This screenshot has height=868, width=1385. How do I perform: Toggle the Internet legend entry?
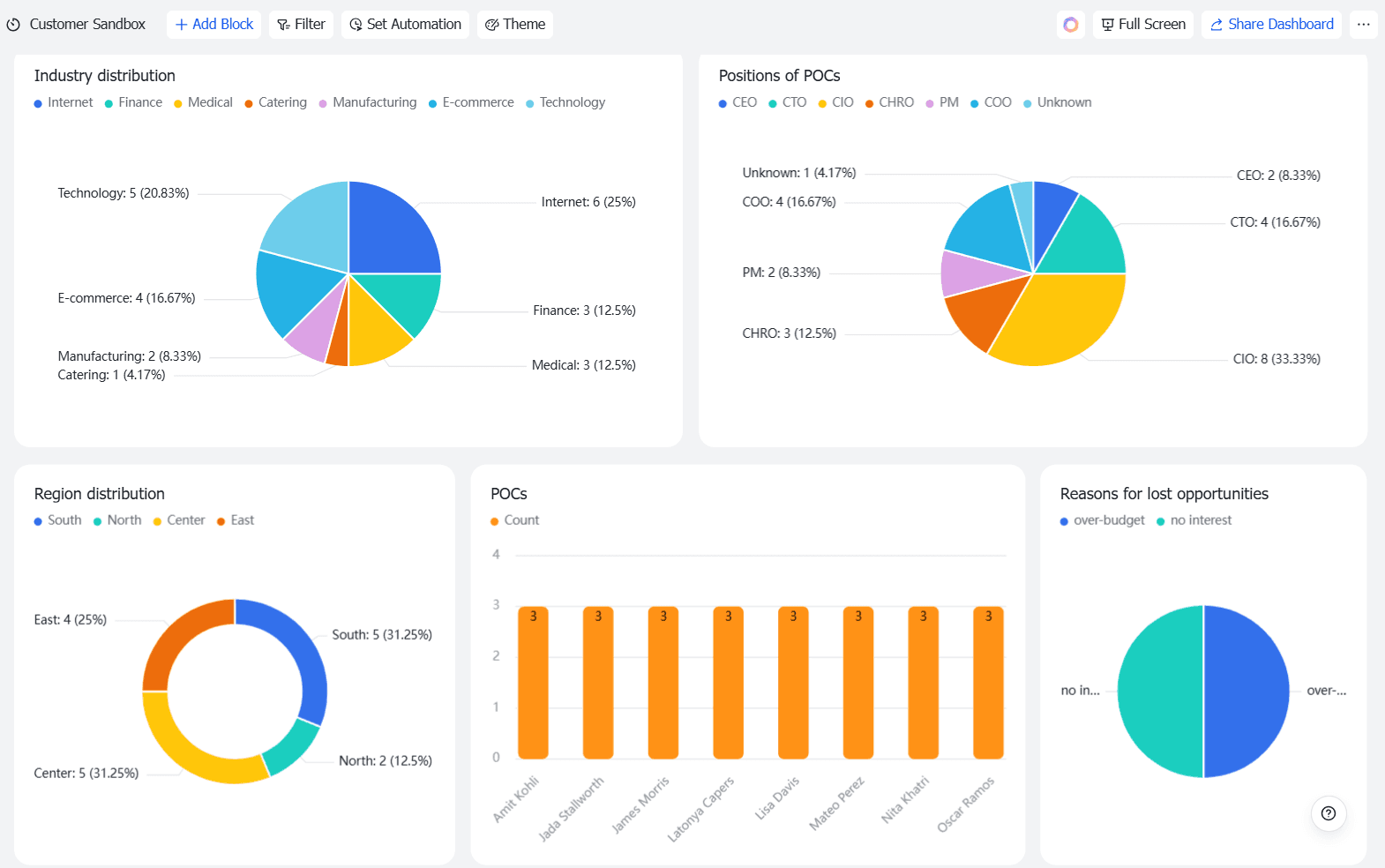coord(64,102)
